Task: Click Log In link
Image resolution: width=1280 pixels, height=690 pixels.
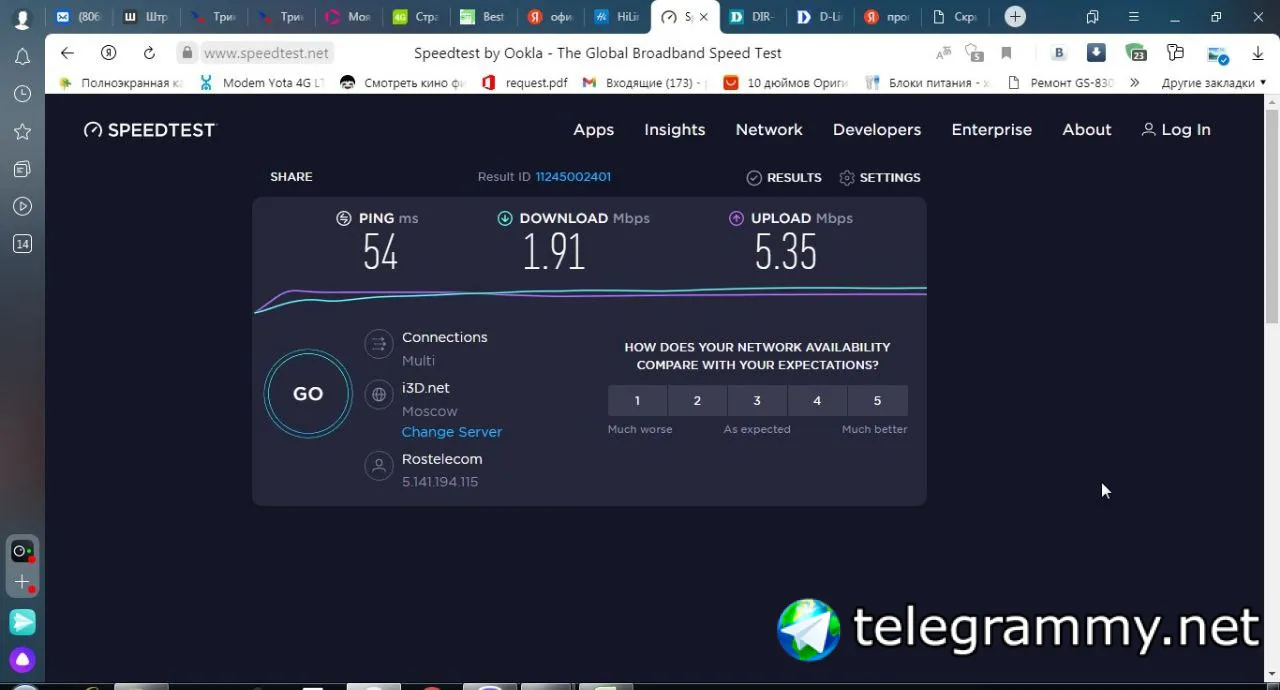Action: tap(1186, 129)
